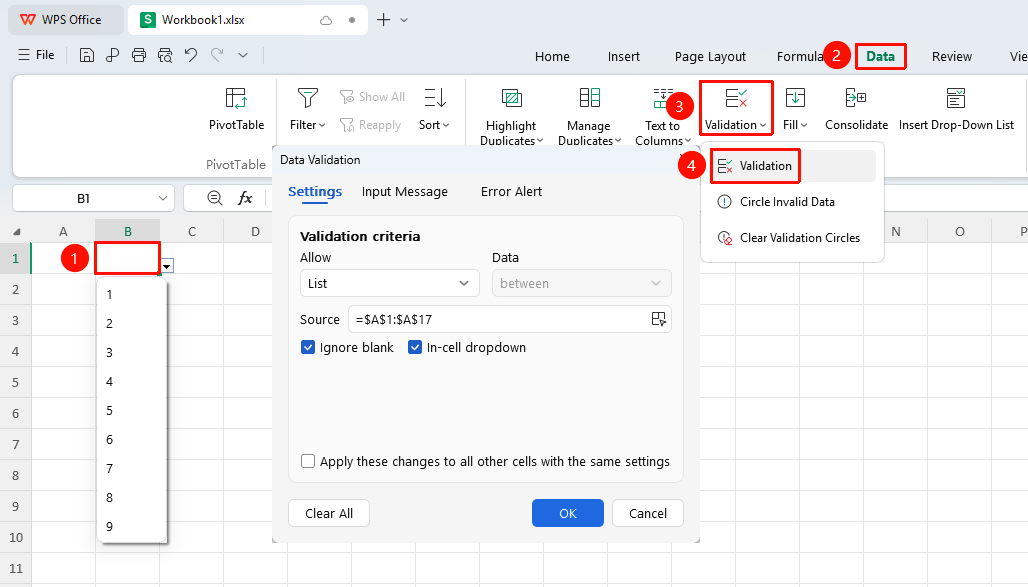Image resolution: width=1028 pixels, height=587 pixels.
Task: Click the Print icon in quick toolbar
Action: (138, 55)
